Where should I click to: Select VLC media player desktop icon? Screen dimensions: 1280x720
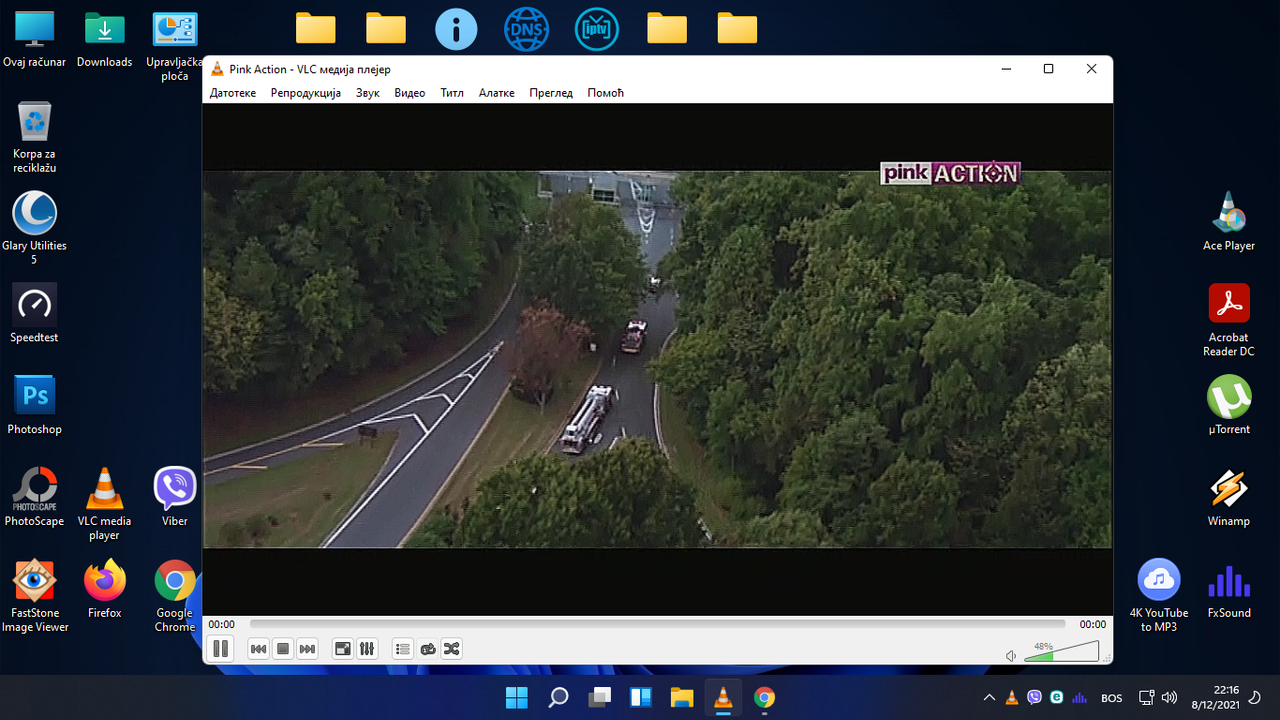click(x=105, y=504)
